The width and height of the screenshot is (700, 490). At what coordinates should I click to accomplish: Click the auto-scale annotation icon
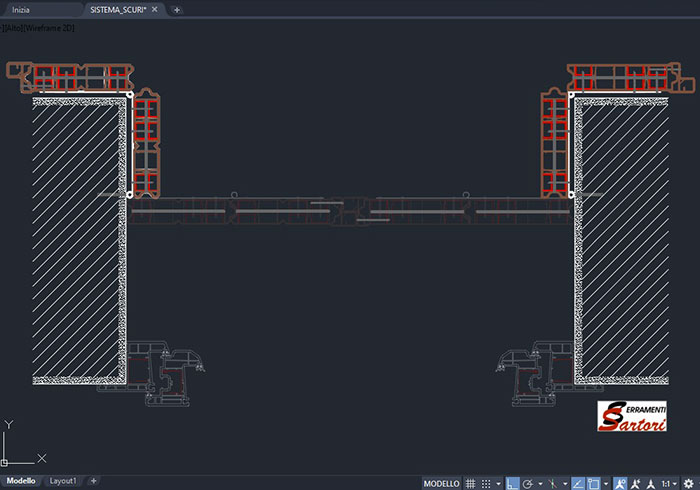coord(635,483)
